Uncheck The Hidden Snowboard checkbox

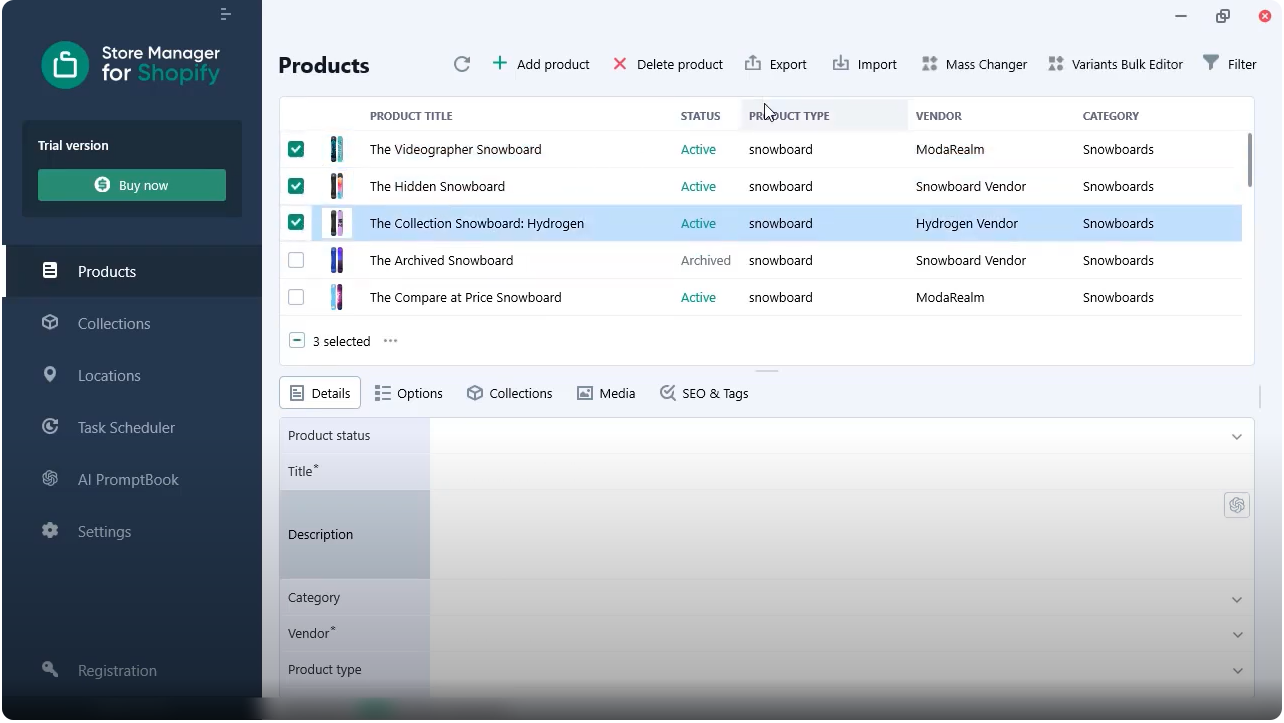[x=296, y=186]
